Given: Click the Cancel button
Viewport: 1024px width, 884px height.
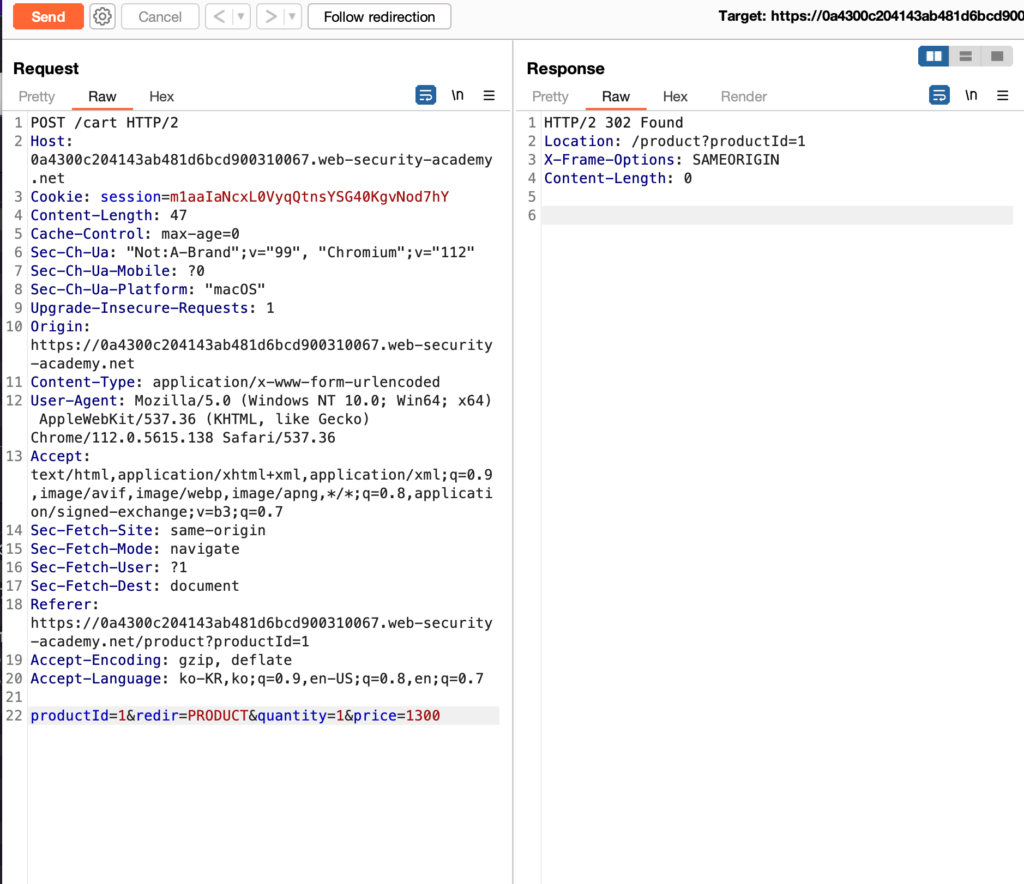Looking at the screenshot, I should point(160,16).
